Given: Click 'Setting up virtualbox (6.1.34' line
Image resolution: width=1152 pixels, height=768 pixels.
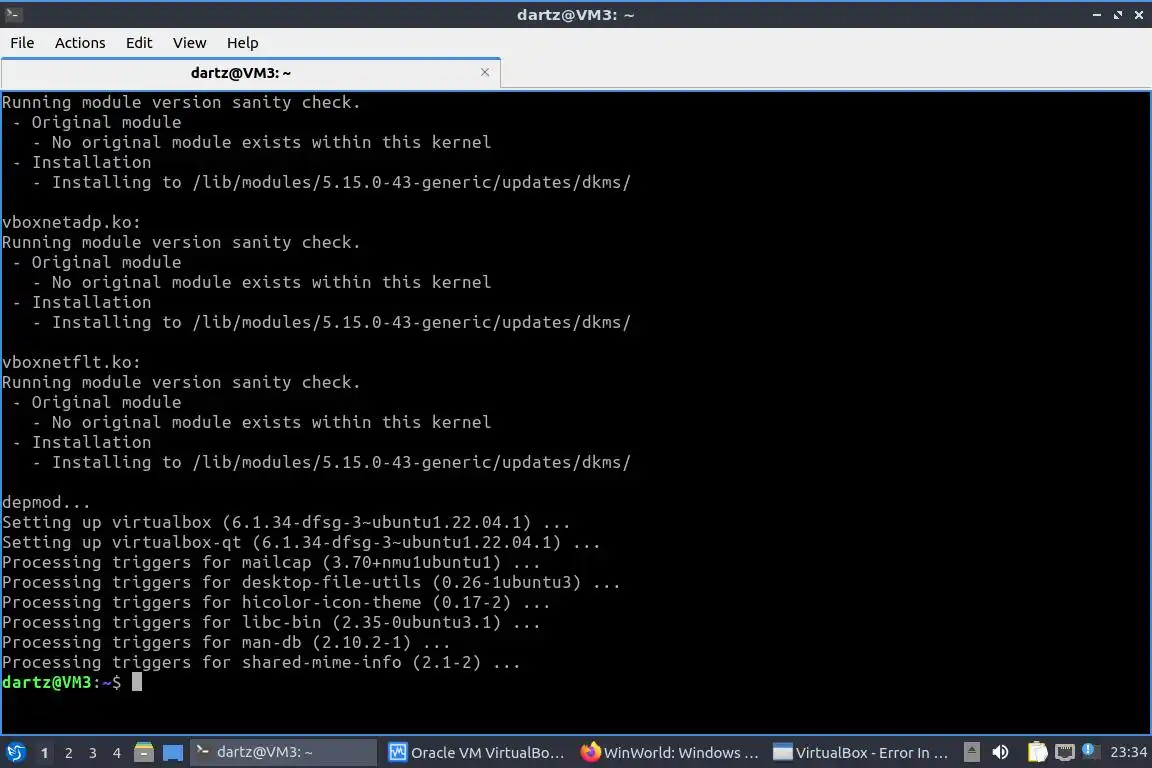Looking at the screenshot, I should 287,523.
